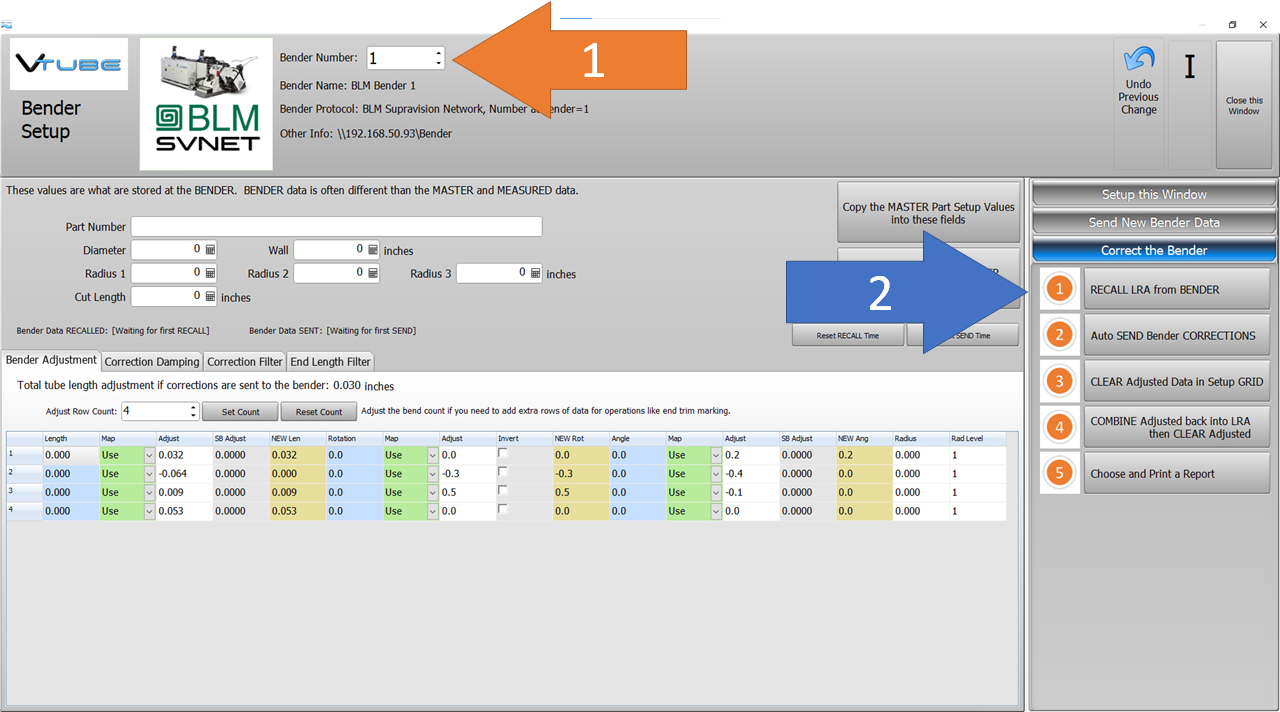Open calculator icon in Wall field

[373, 249]
